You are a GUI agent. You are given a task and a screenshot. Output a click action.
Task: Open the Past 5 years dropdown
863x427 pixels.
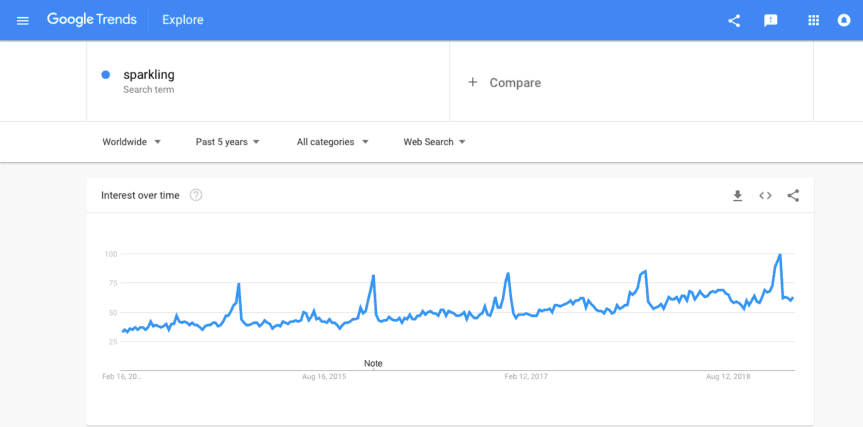pyautogui.click(x=228, y=142)
